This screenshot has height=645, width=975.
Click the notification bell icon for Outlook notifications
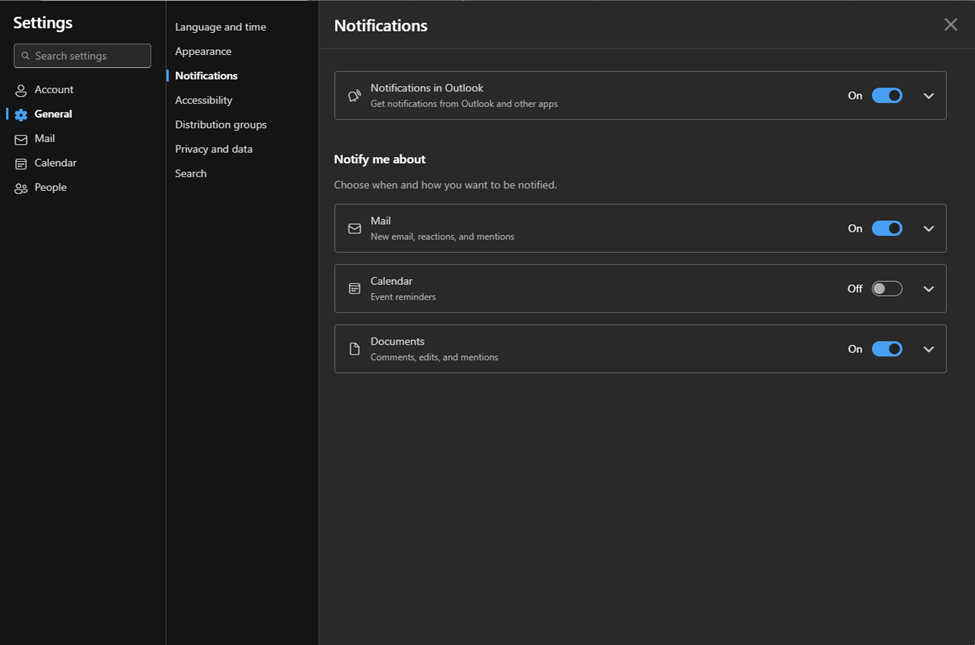click(x=354, y=95)
